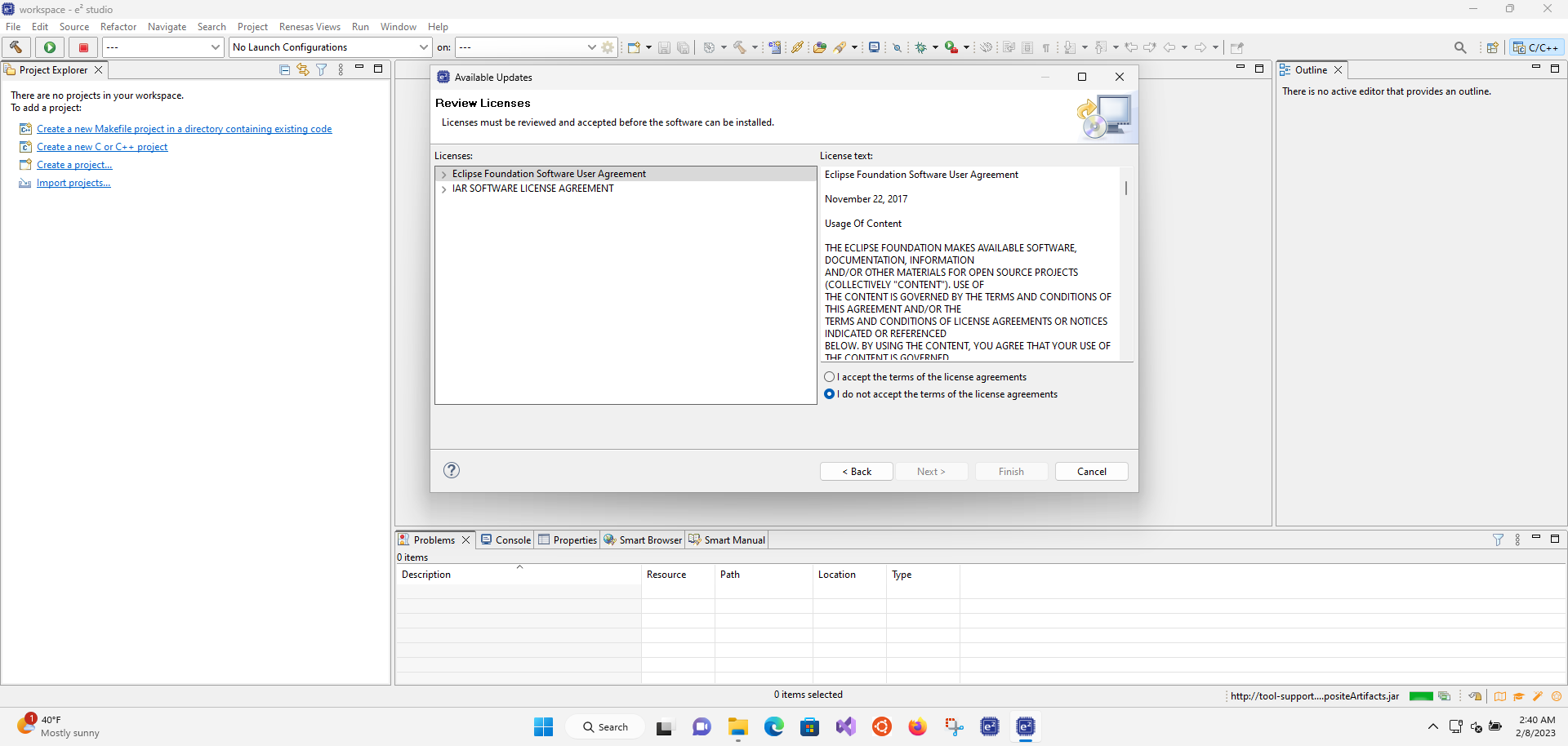This screenshot has height=746, width=1568.
Task: Click the Create a project... link
Action: 74,165
